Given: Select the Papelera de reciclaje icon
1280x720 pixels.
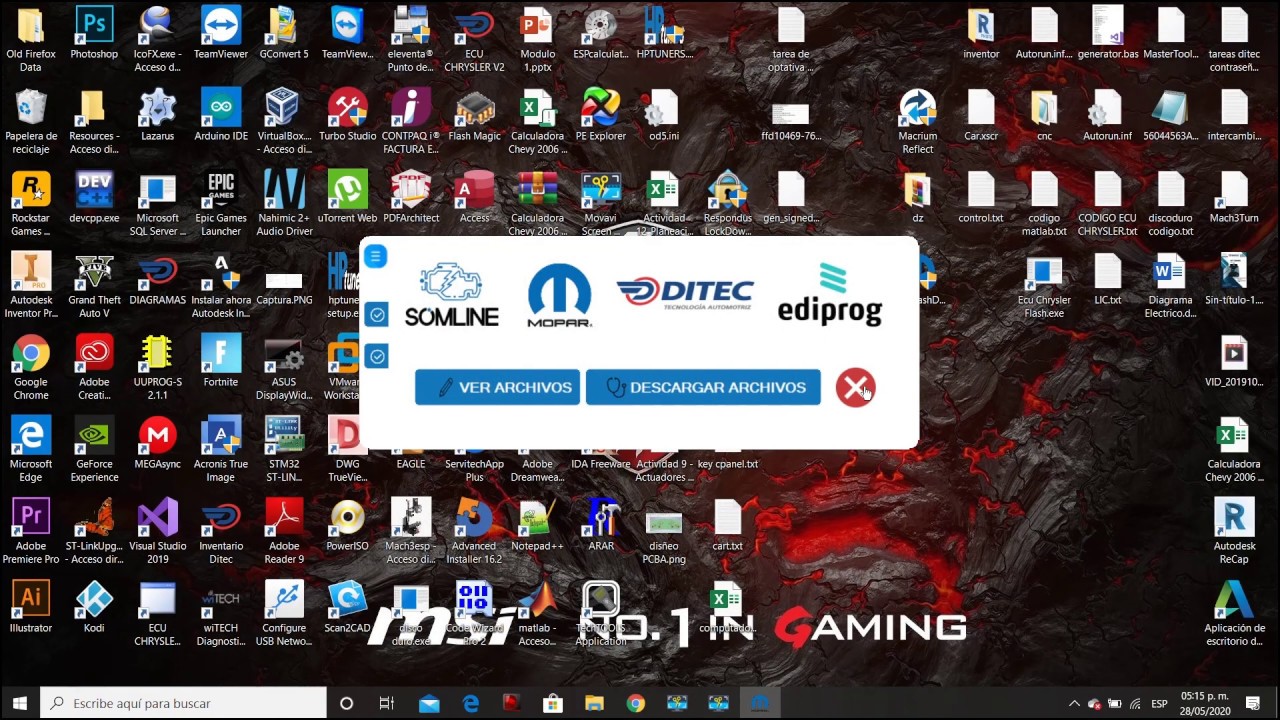Looking at the screenshot, I should click(x=31, y=122).
